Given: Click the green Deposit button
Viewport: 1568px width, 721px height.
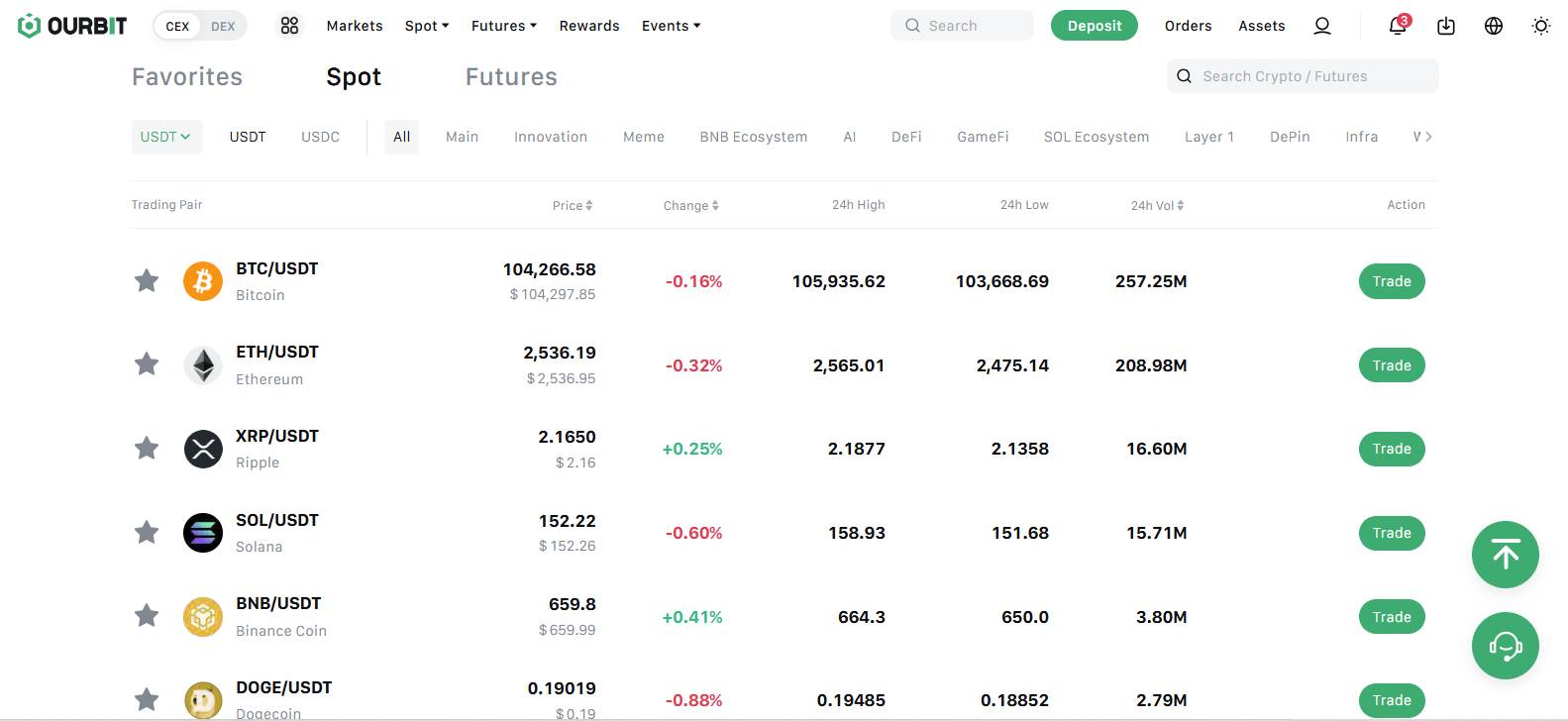Looking at the screenshot, I should pyautogui.click(x=1095, y=26).
